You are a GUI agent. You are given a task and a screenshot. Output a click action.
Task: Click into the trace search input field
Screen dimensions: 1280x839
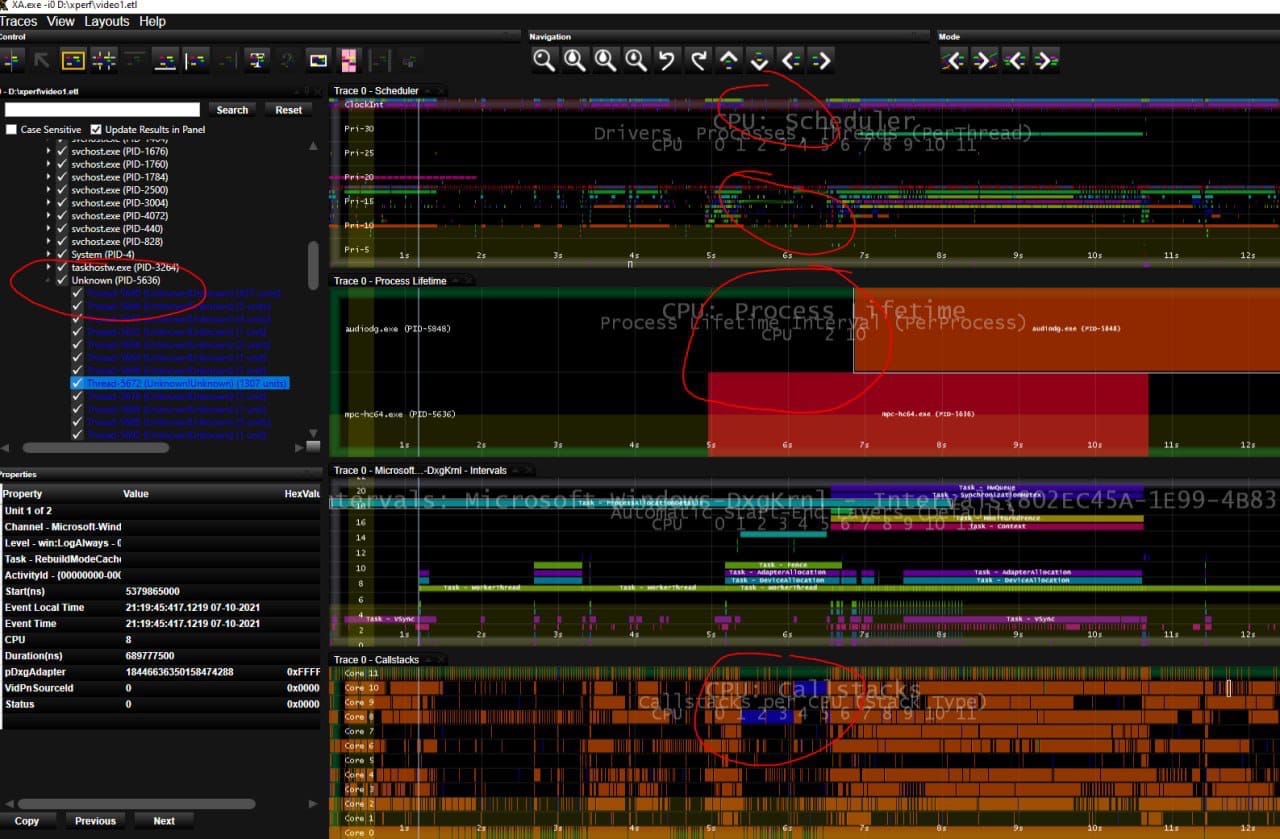102,110
